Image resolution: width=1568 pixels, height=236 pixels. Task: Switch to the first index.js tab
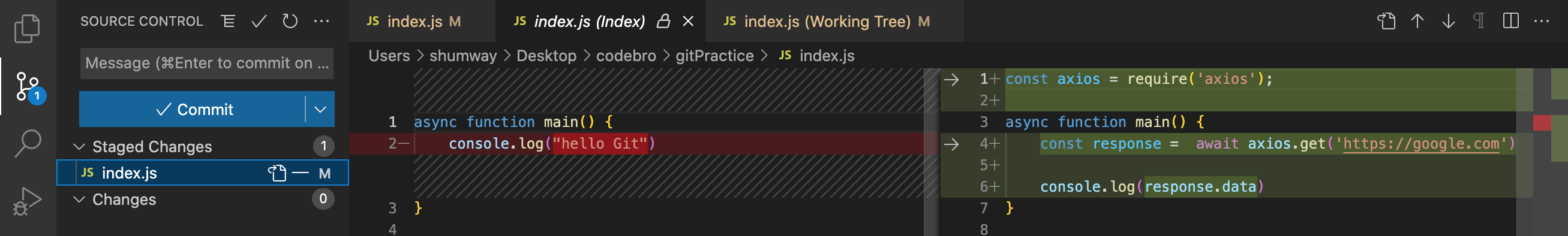(414, 22)
